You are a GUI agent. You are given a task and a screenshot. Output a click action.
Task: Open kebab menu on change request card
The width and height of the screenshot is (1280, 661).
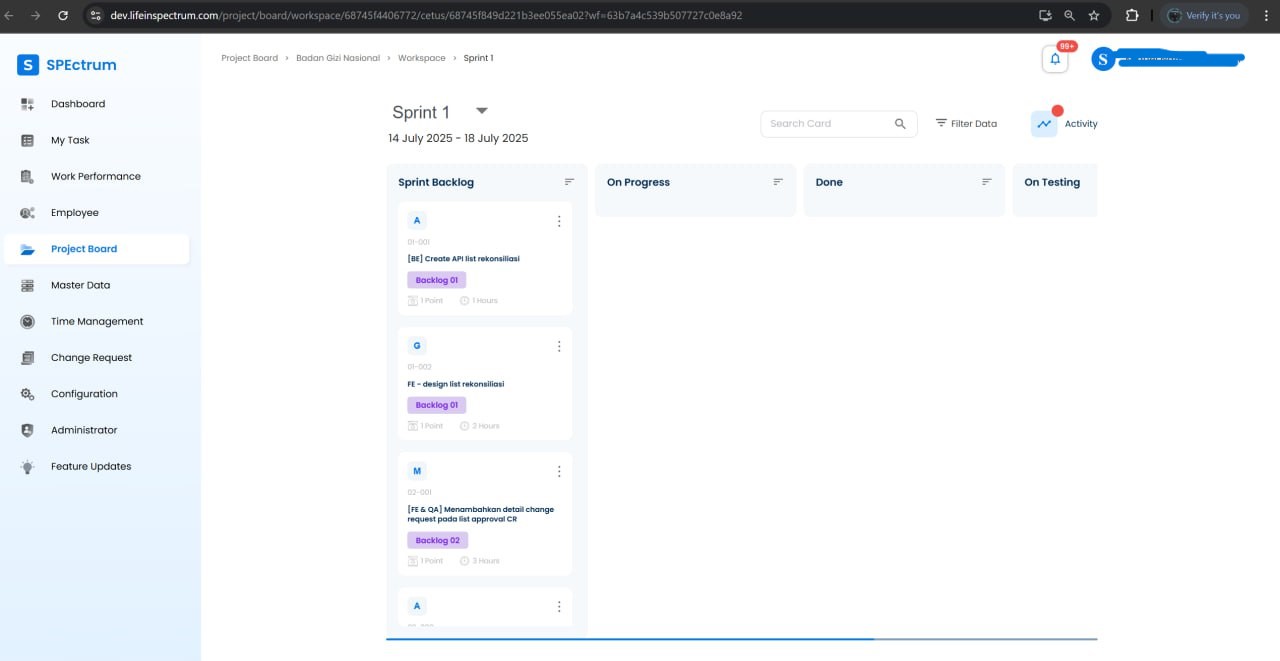[x=559, y=471]
